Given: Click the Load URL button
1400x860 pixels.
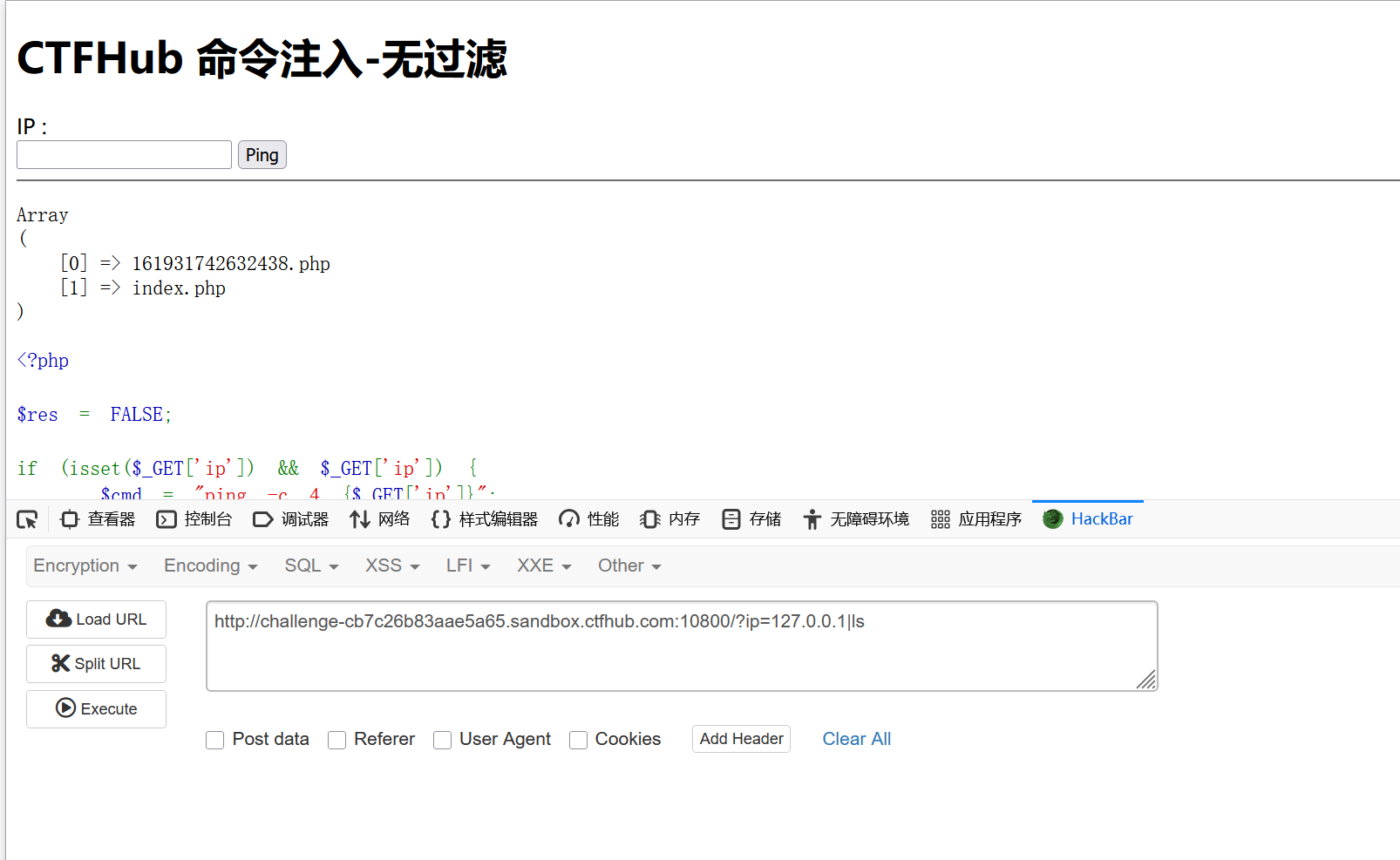Looking at the screenshot, I should (x=96, y=620).
